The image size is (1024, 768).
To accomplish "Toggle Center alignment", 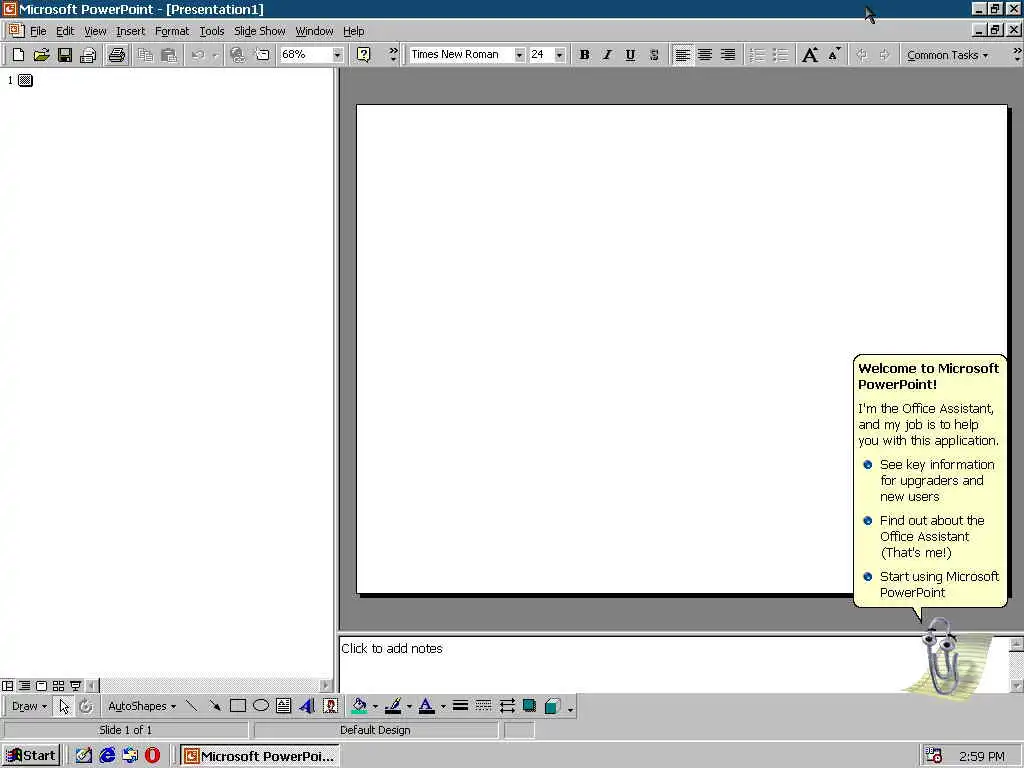I will [x=705, y=55].
